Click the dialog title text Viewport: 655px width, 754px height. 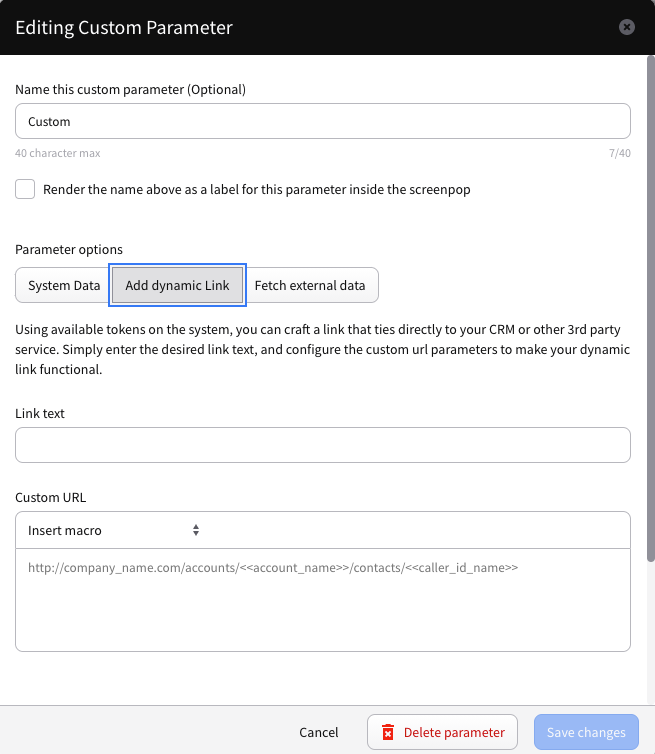click(x=124, y=27)
